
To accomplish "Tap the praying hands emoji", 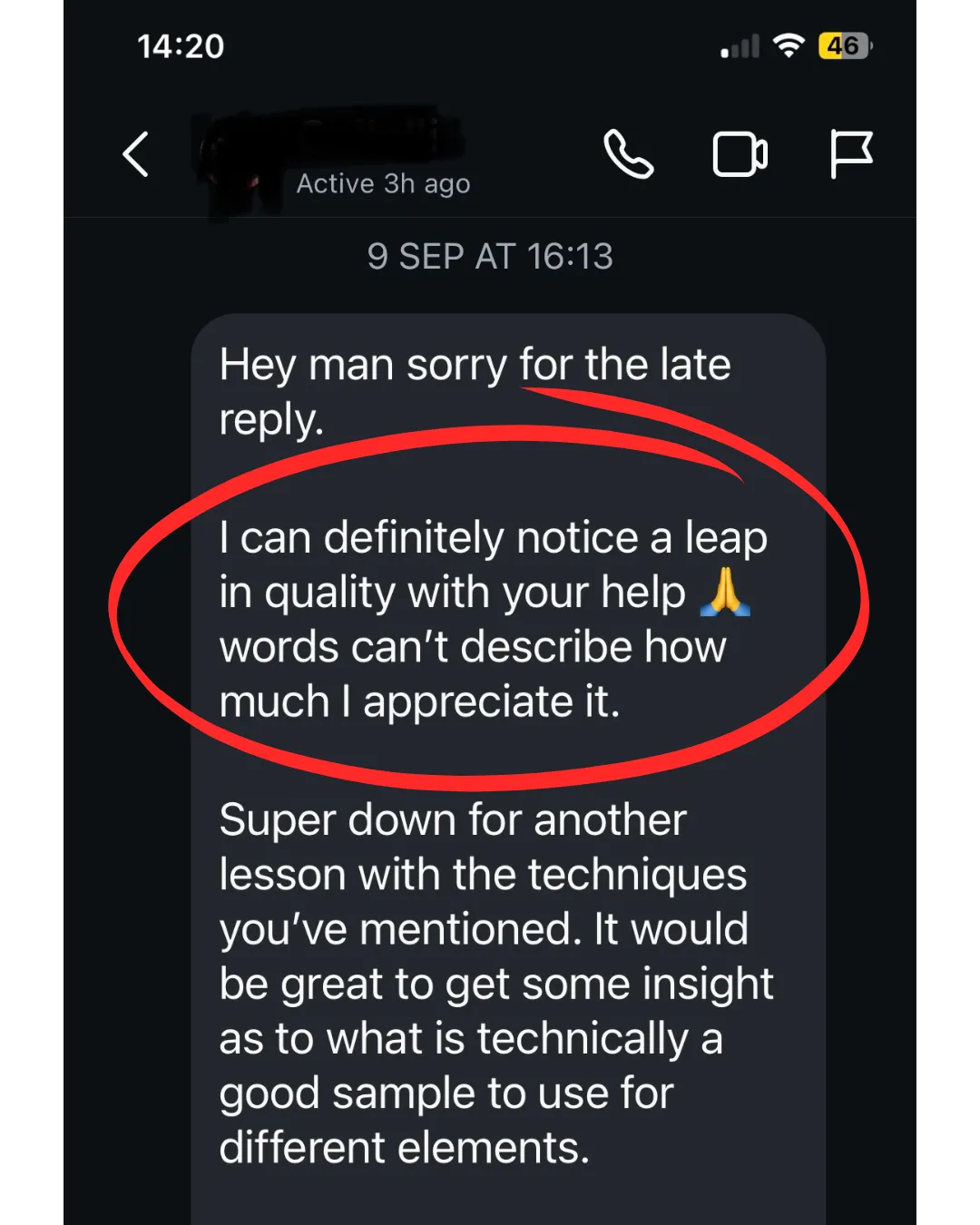I will (x=725, y=593).
